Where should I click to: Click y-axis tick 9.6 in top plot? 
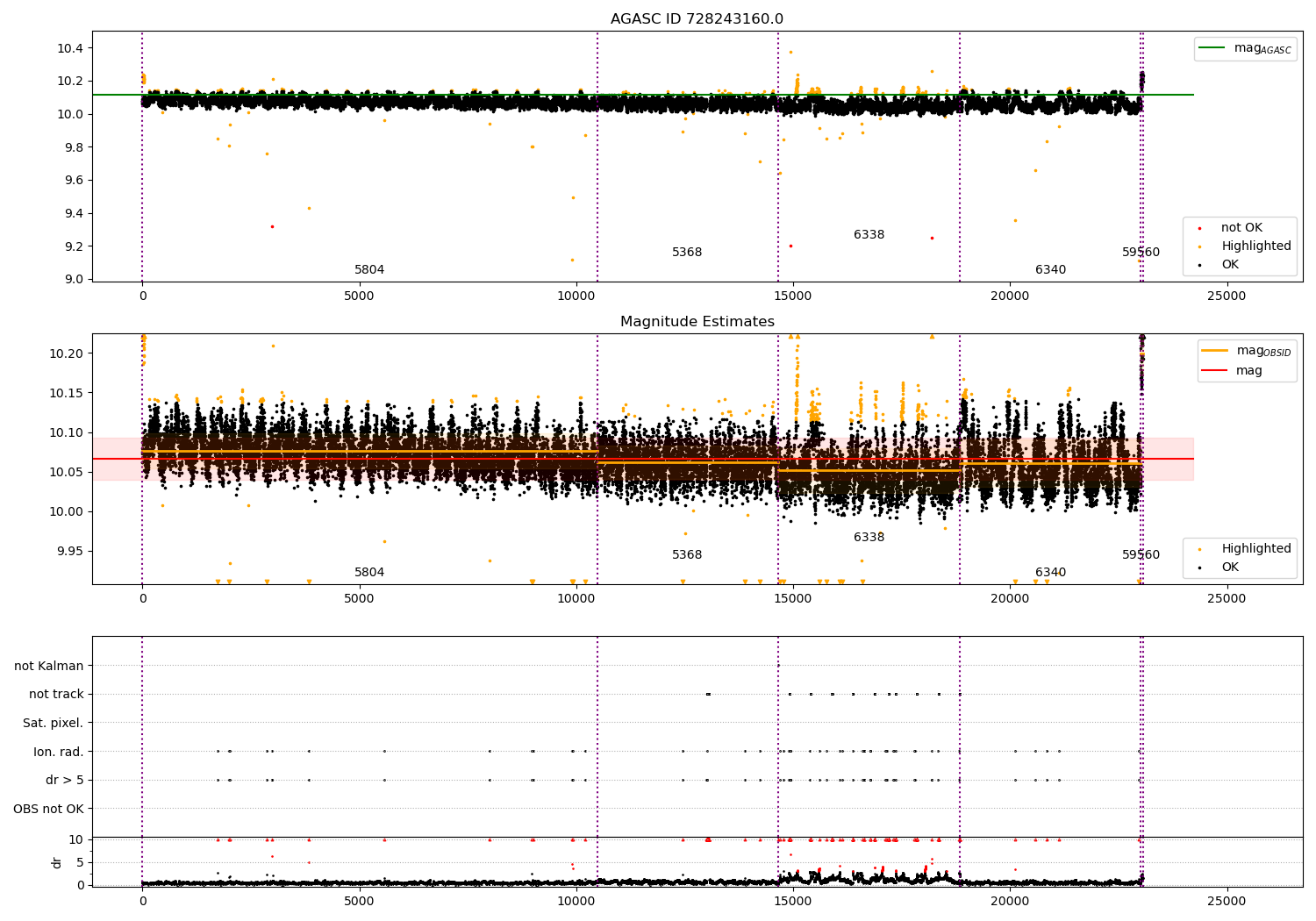pyautogui.click(x=74, y=180)
